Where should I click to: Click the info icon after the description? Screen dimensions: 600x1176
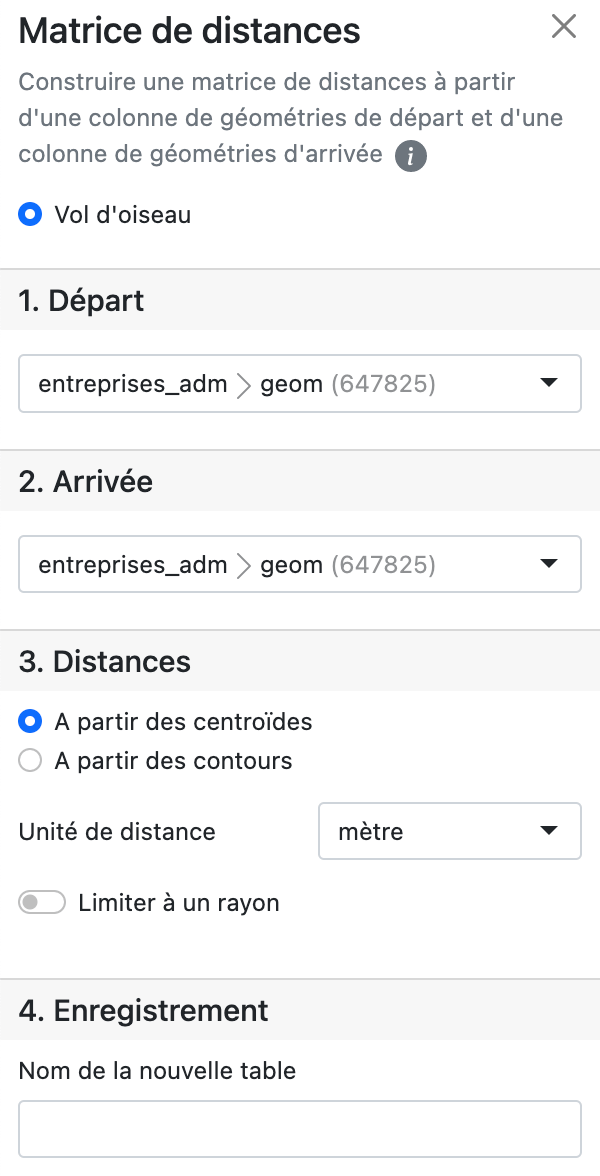click(410, 156)
